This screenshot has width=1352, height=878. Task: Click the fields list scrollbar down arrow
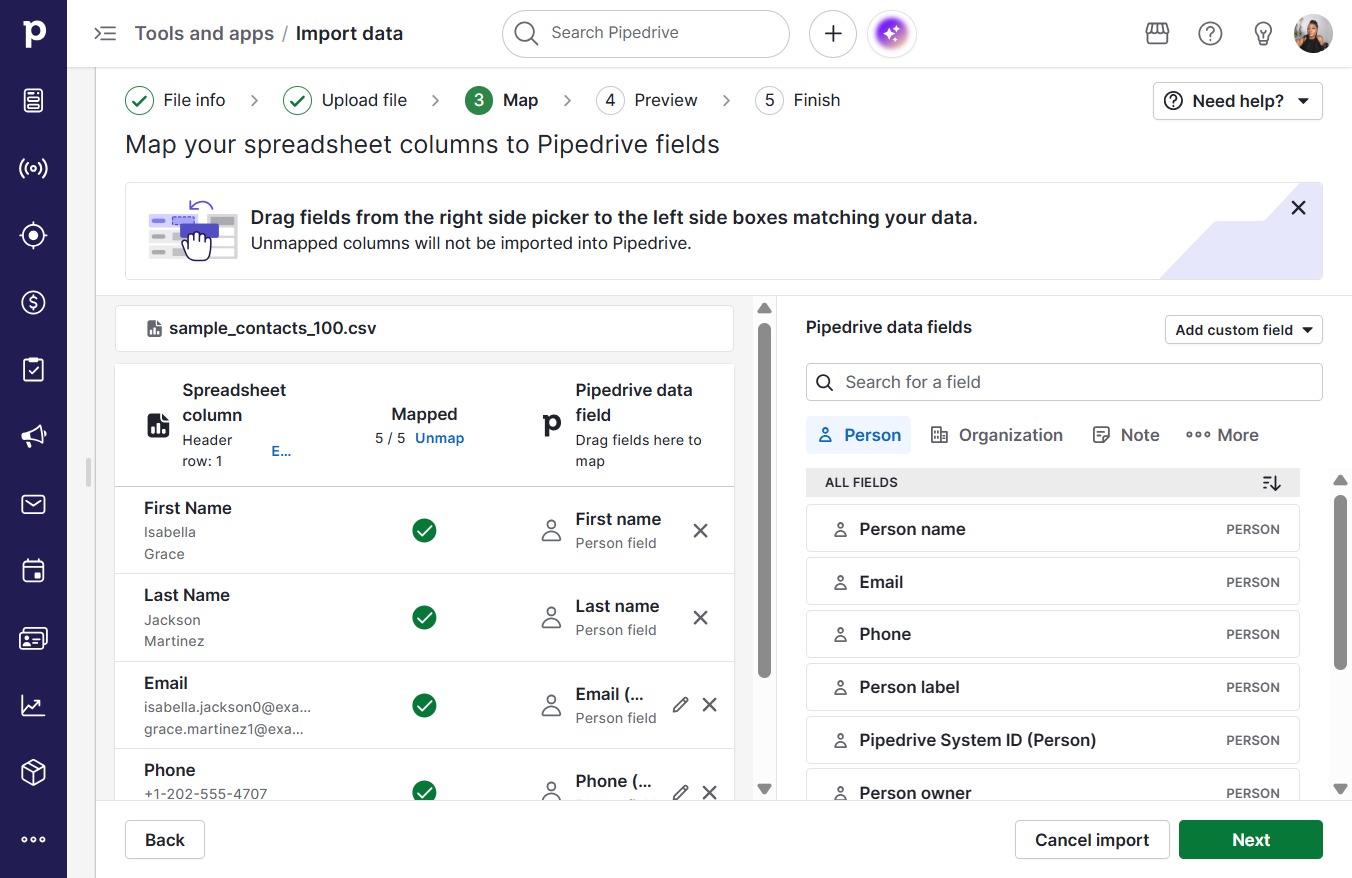tap(1341, 789)
